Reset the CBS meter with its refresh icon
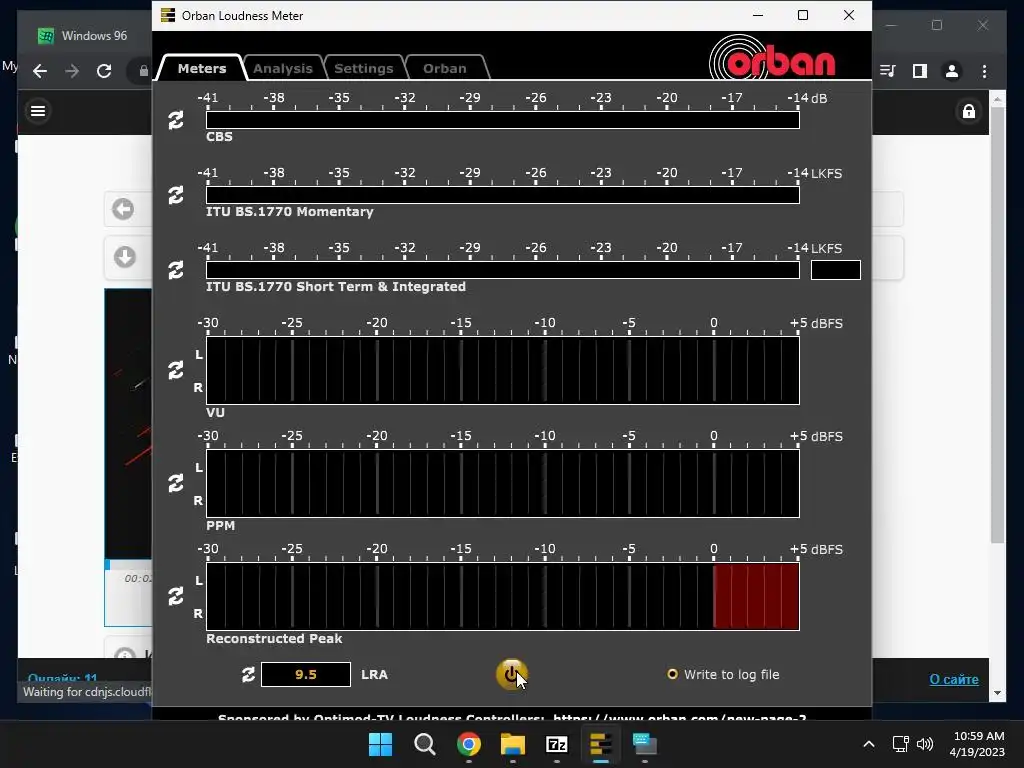This screenshot has width=1024, height=768. [176, 120]
